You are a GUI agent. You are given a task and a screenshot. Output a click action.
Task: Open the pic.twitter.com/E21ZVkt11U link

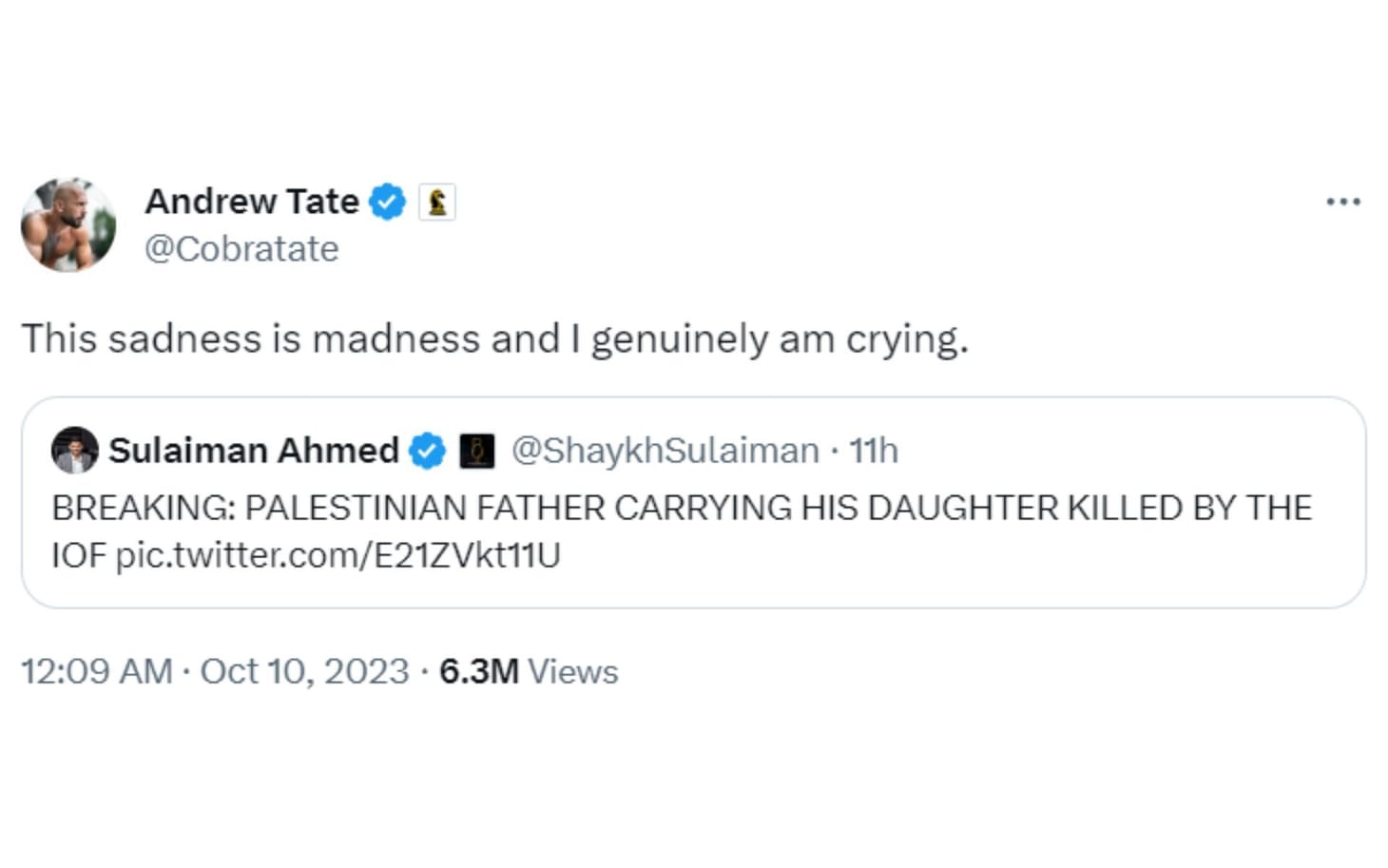(337, 555)
